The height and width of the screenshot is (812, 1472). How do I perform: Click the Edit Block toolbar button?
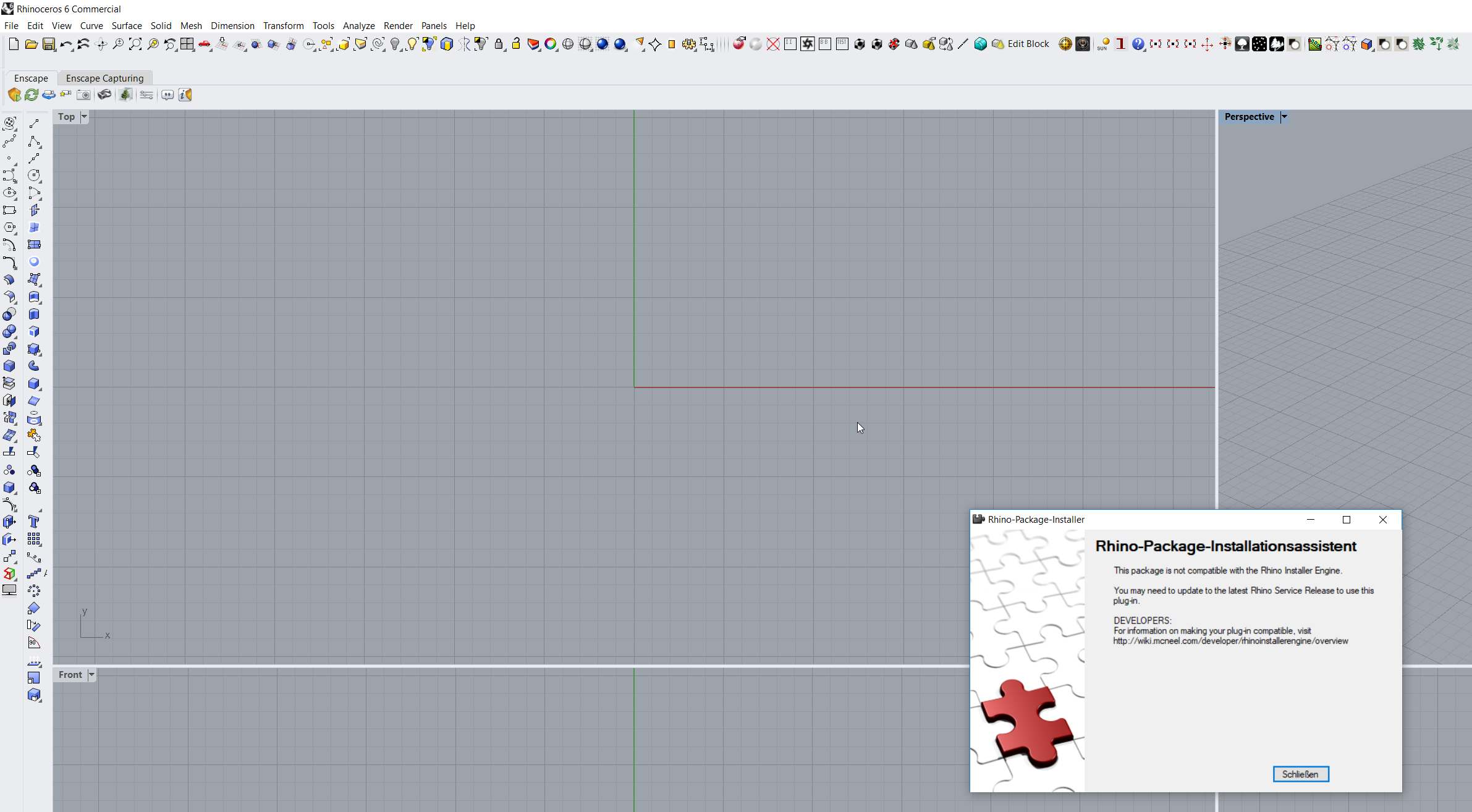(x=1028, y=44)
